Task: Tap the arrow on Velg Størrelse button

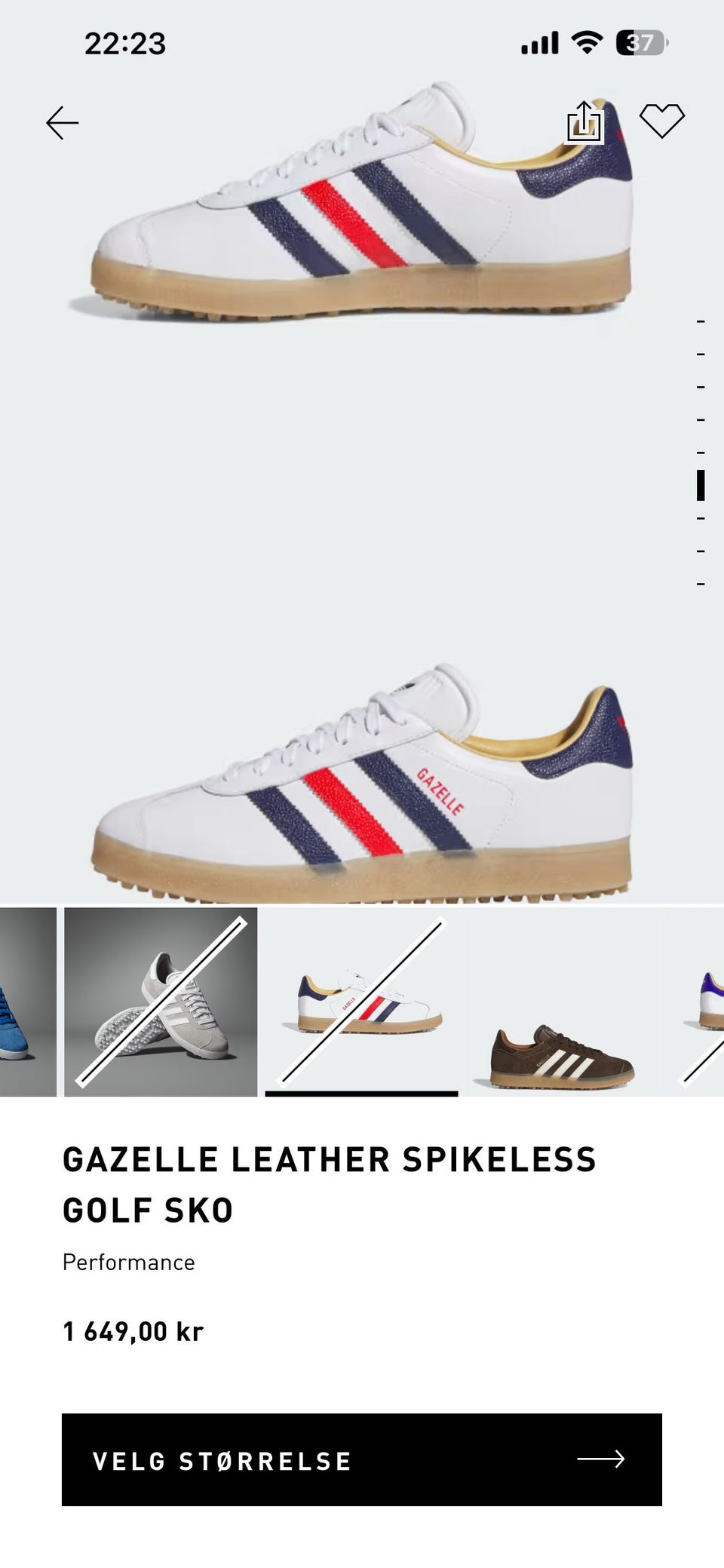Action: pos(601,1459)
